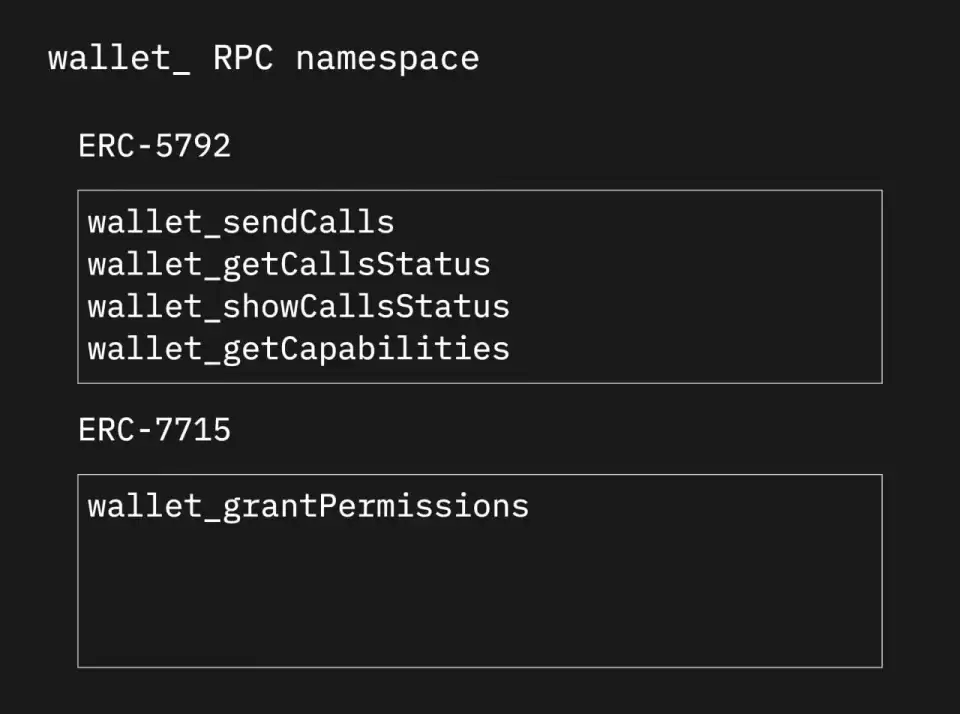Viewport: 960px width, 714px height.
Task: Click the wallet_grantPermissions method
Action: (307, 506)
